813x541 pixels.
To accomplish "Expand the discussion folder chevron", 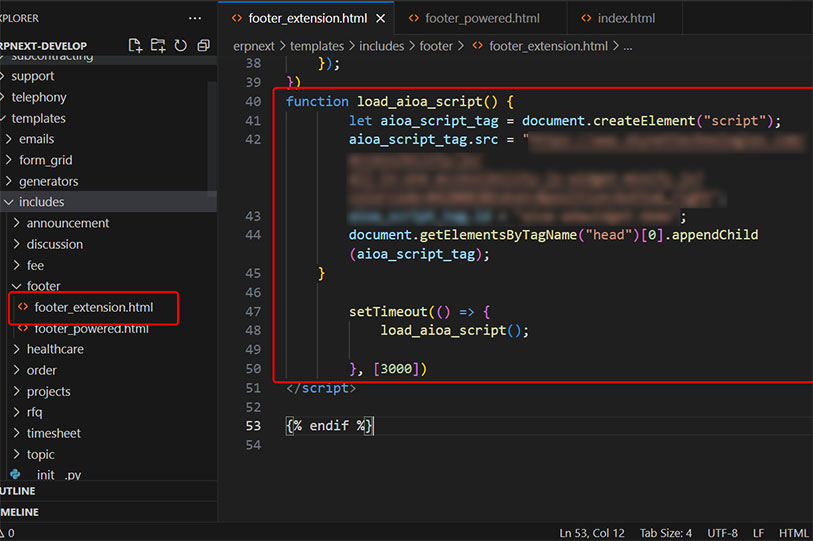I will pos(17,244).
